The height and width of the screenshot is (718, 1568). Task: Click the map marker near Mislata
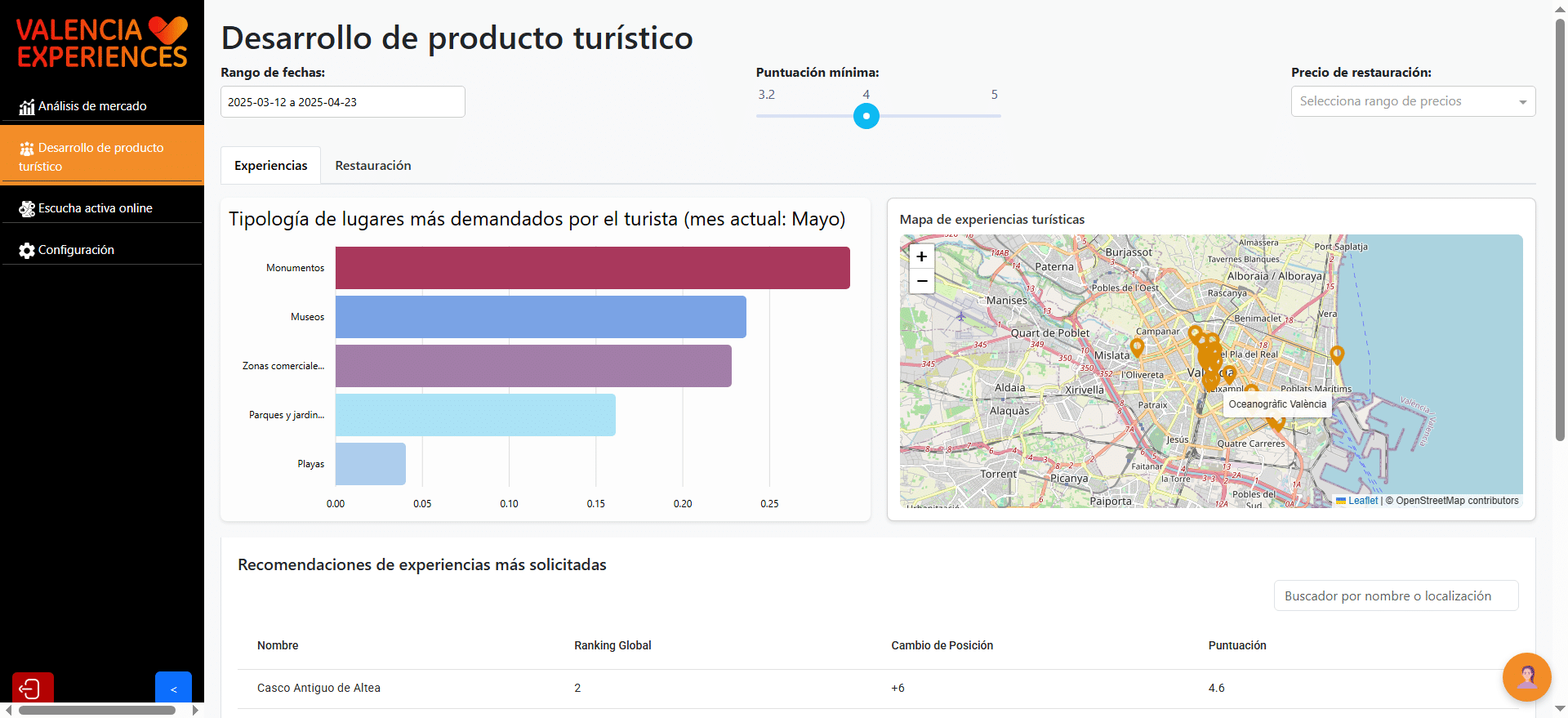point(1137,346)
